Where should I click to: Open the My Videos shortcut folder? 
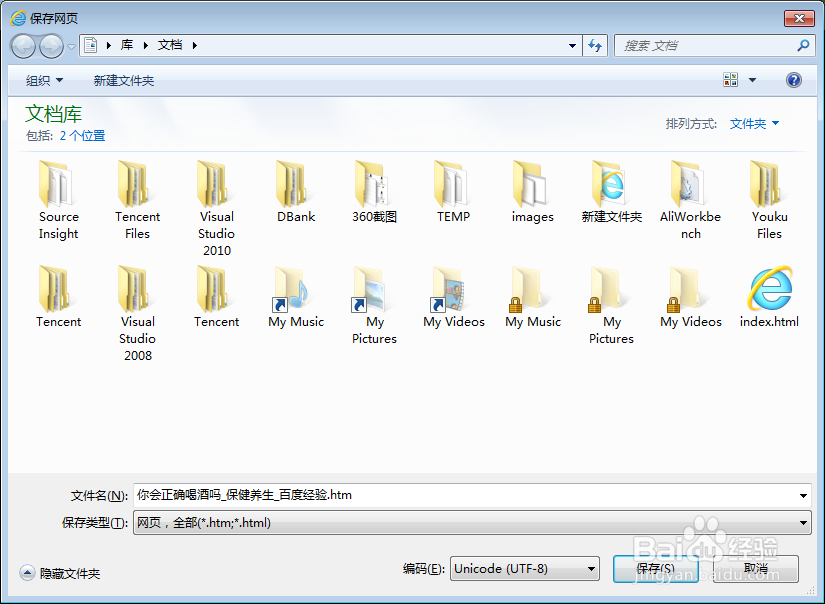(x=454, y=297)
